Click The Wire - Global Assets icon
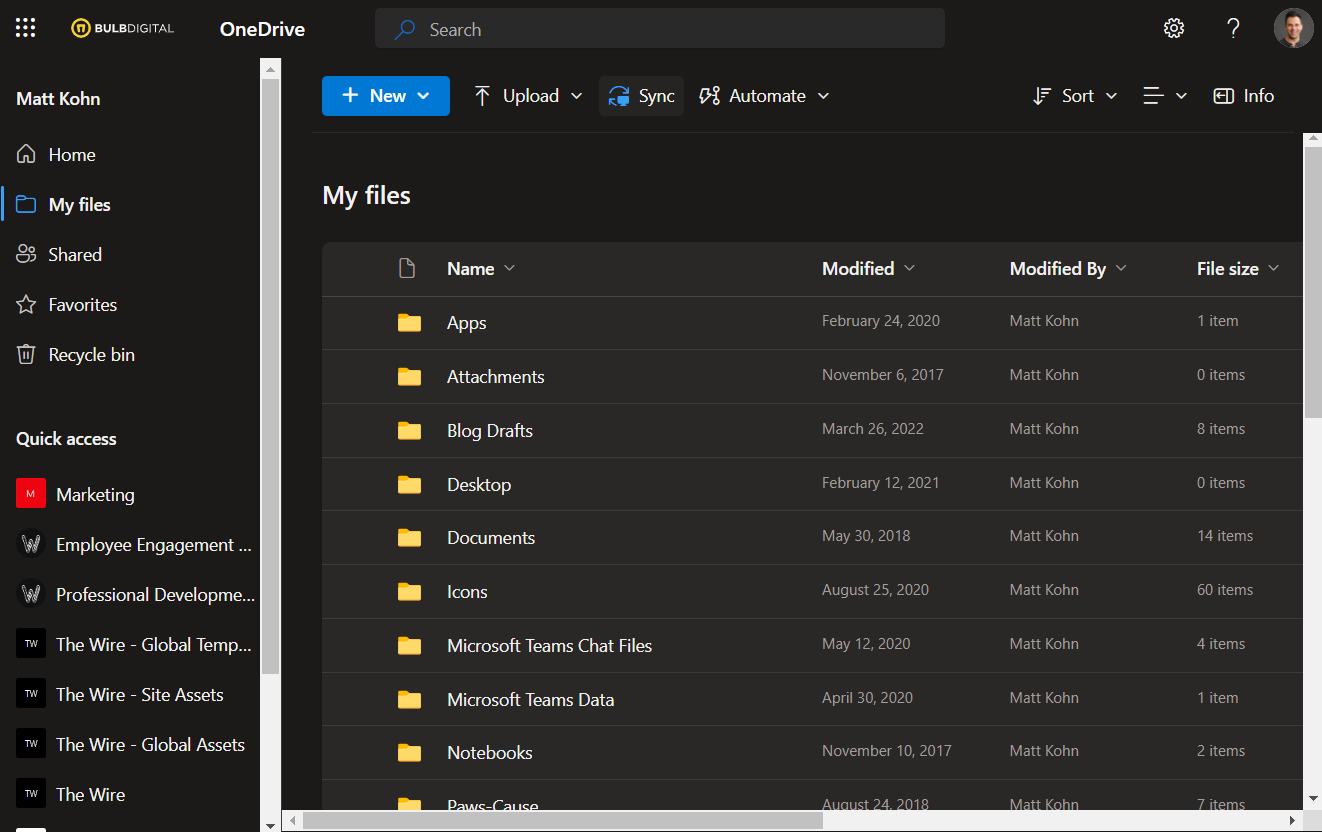This screenshot has width=1322, height=832. pos(31,744)
